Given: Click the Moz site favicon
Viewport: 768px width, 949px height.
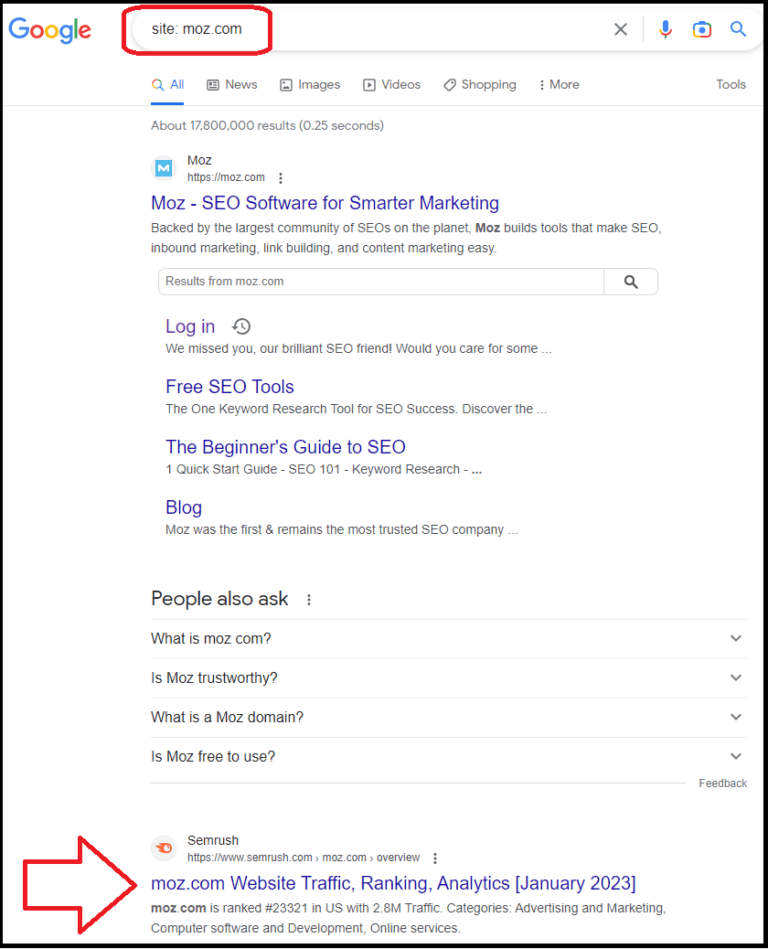Looking at the screenshot, I should click(162, 167).
